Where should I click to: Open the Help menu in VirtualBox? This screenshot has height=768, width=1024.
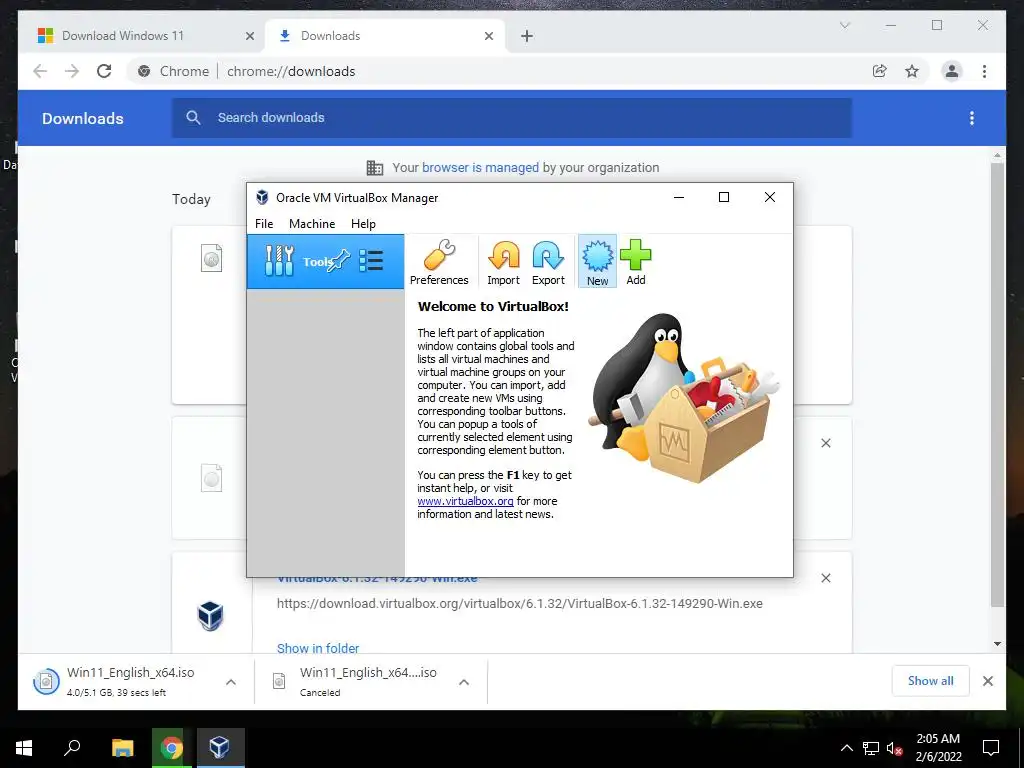363,223
